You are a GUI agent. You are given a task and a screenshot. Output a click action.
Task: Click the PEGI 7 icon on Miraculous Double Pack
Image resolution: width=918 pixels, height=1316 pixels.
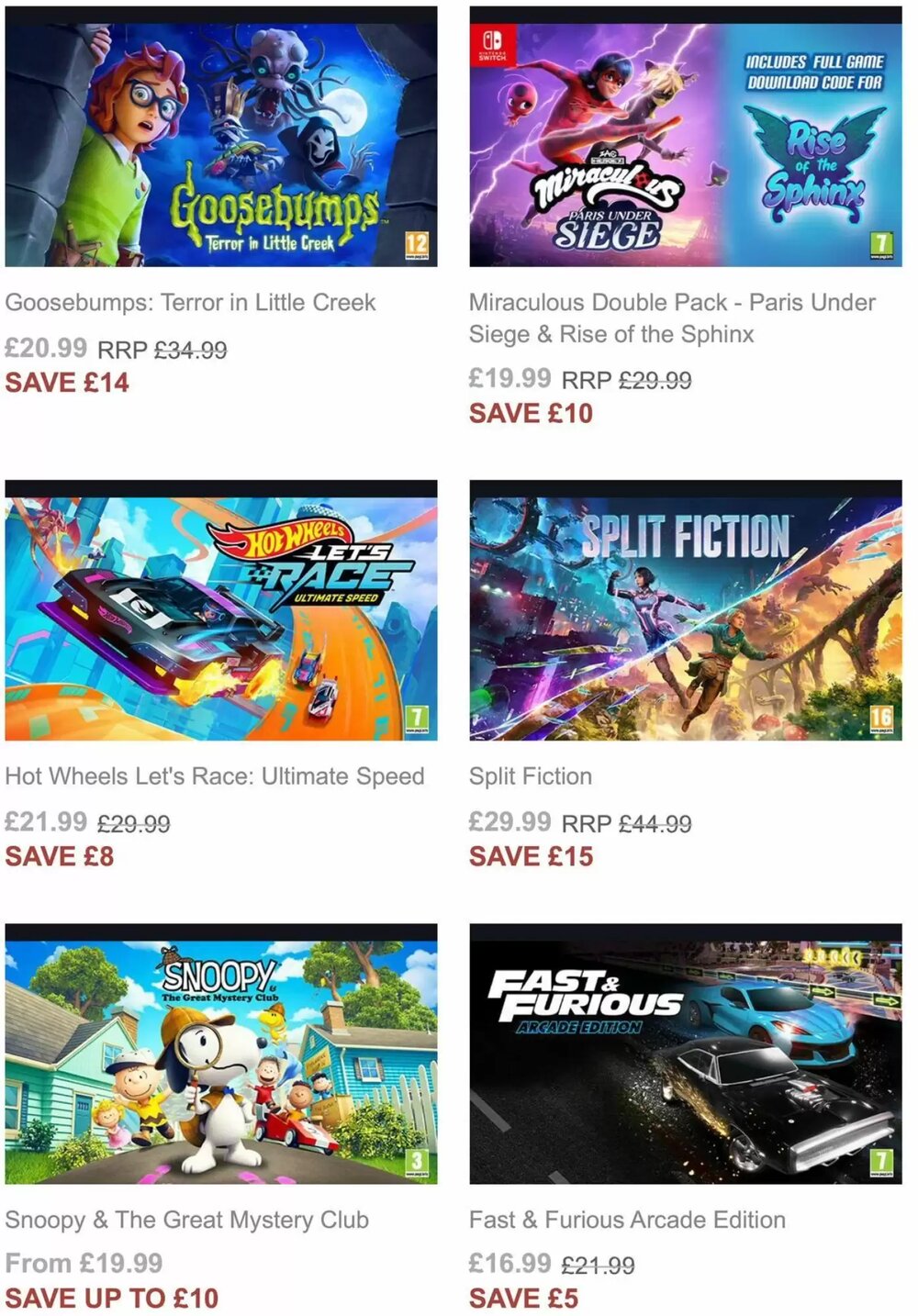(x=879, y=243)
